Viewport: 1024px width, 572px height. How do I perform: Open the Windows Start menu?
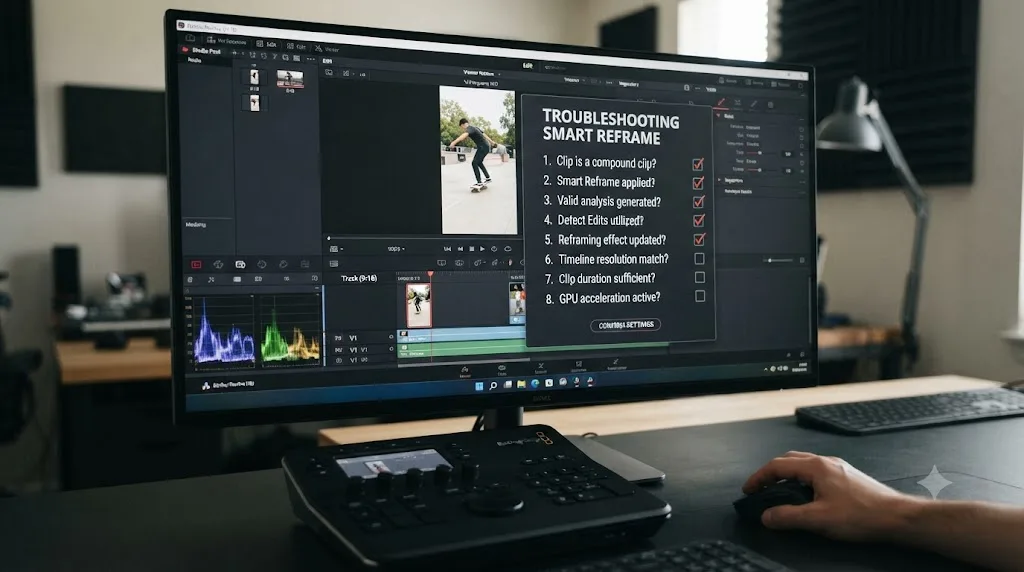coord(479,385)
